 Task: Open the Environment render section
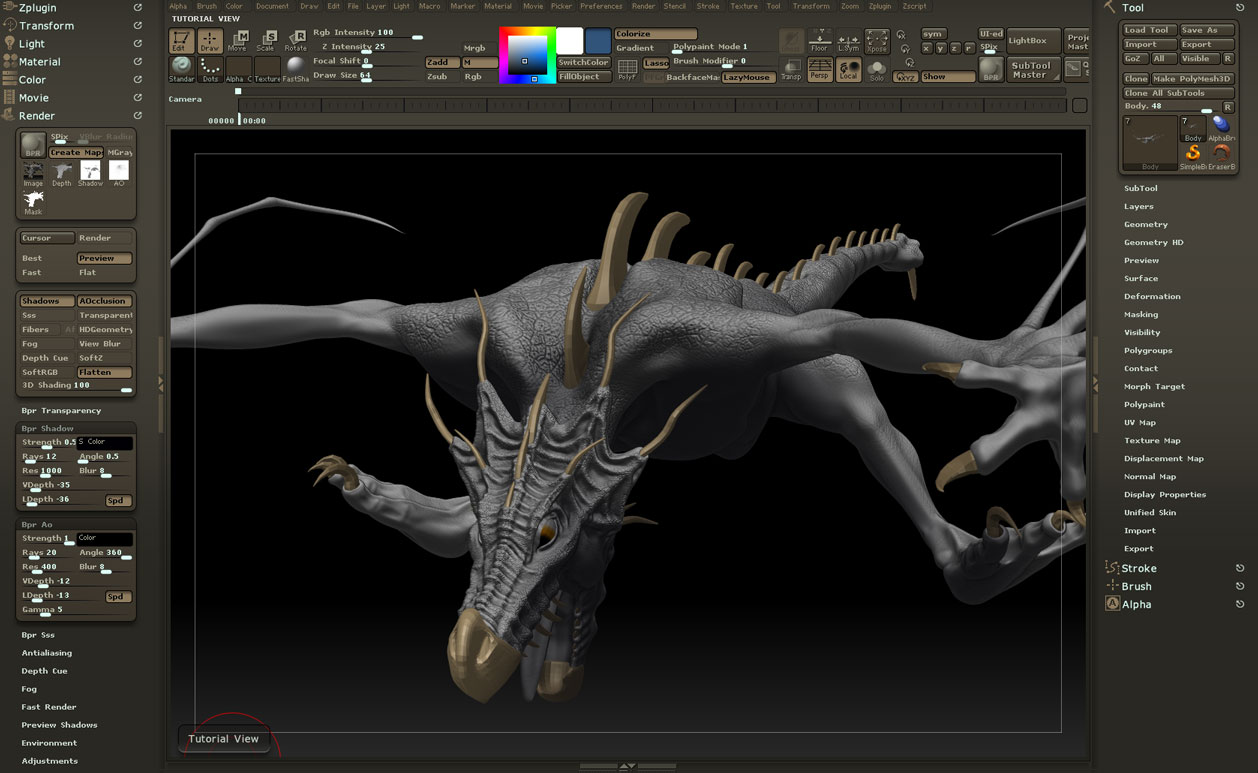[48, 742]
